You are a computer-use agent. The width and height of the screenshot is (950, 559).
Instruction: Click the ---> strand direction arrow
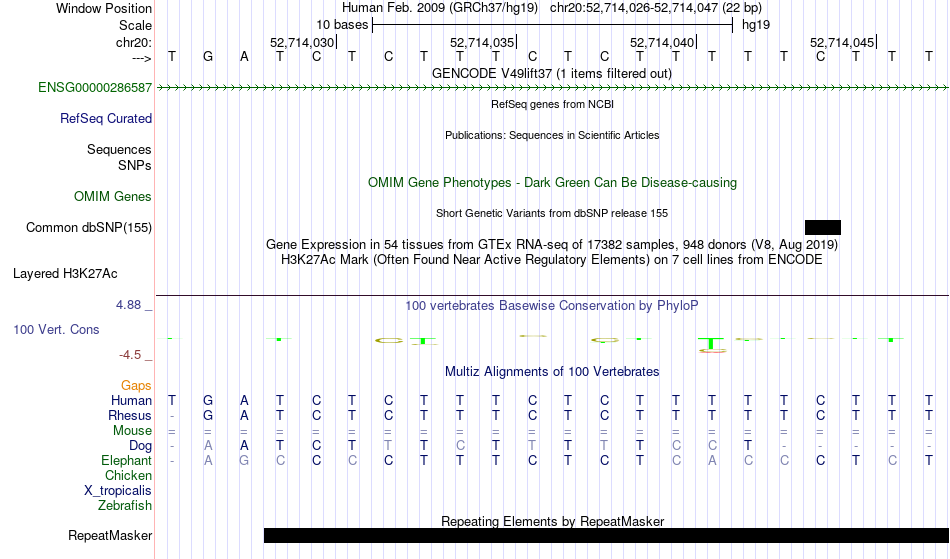[141, 58]
